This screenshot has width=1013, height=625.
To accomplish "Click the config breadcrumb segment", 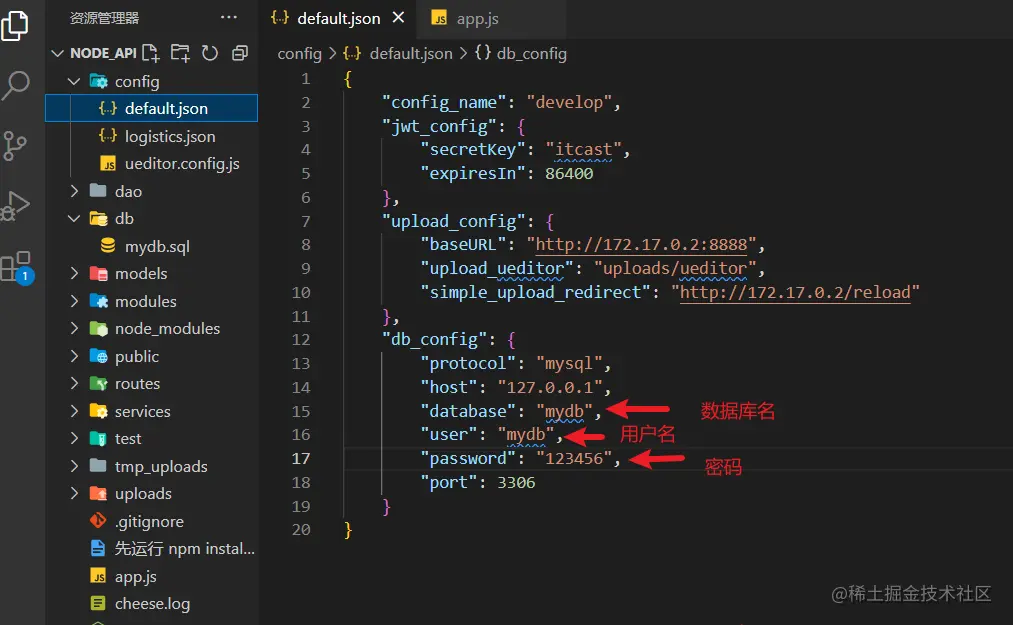I will pos(299,54).
